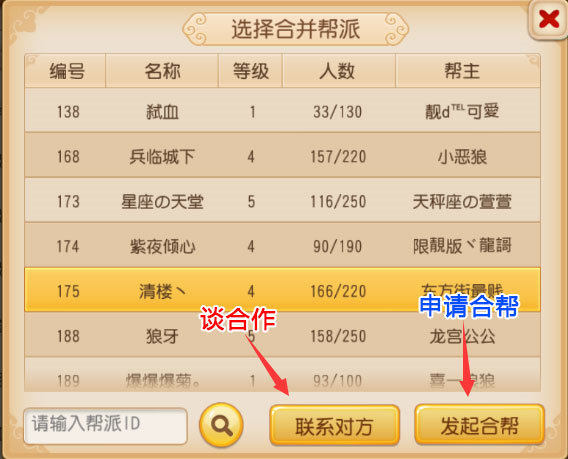Select guild row 188 狼牙
The height and width of the screenshot is (459, 568).
[x=282, y=335]
